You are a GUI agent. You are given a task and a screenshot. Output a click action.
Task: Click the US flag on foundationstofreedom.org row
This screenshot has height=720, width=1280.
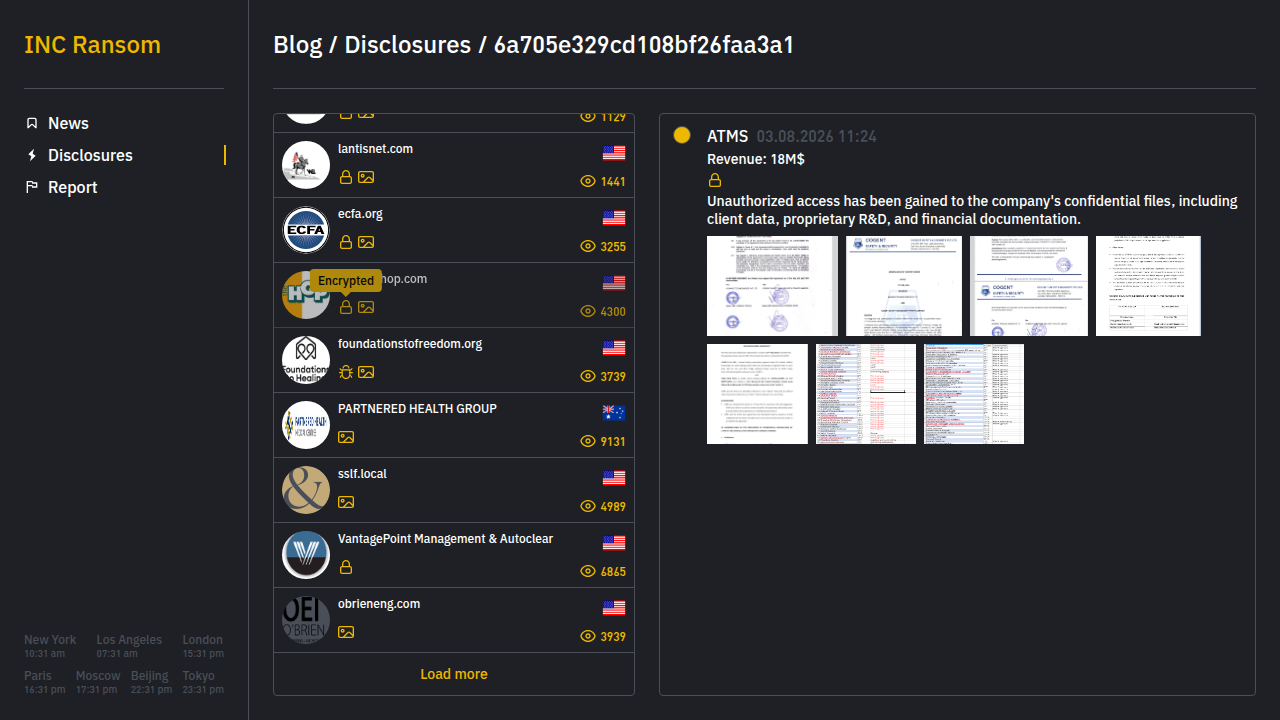[614, 348]
